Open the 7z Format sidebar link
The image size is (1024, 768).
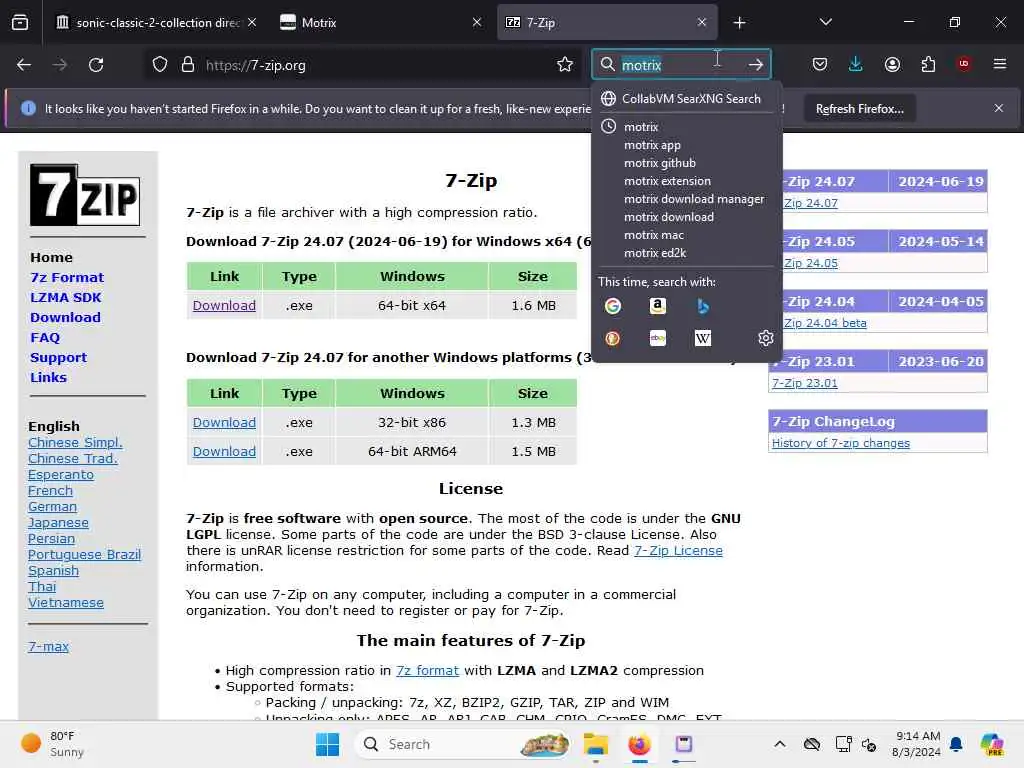coord(67,278)
